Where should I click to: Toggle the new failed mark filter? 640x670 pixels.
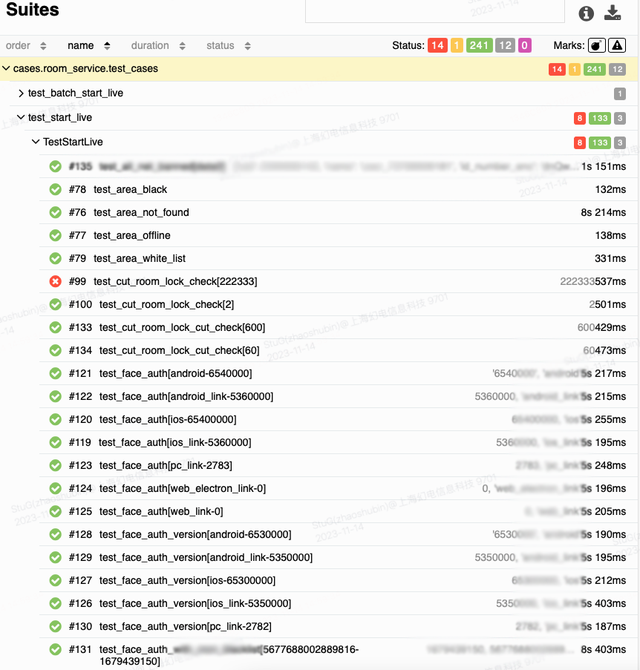pos(617,45)
